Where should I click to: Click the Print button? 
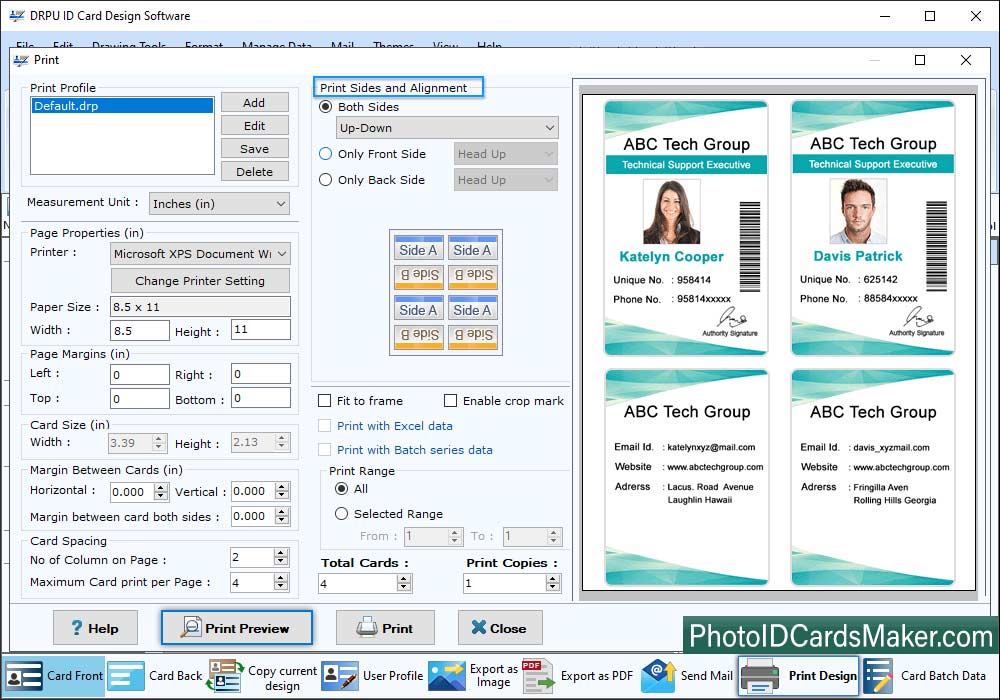385,628
